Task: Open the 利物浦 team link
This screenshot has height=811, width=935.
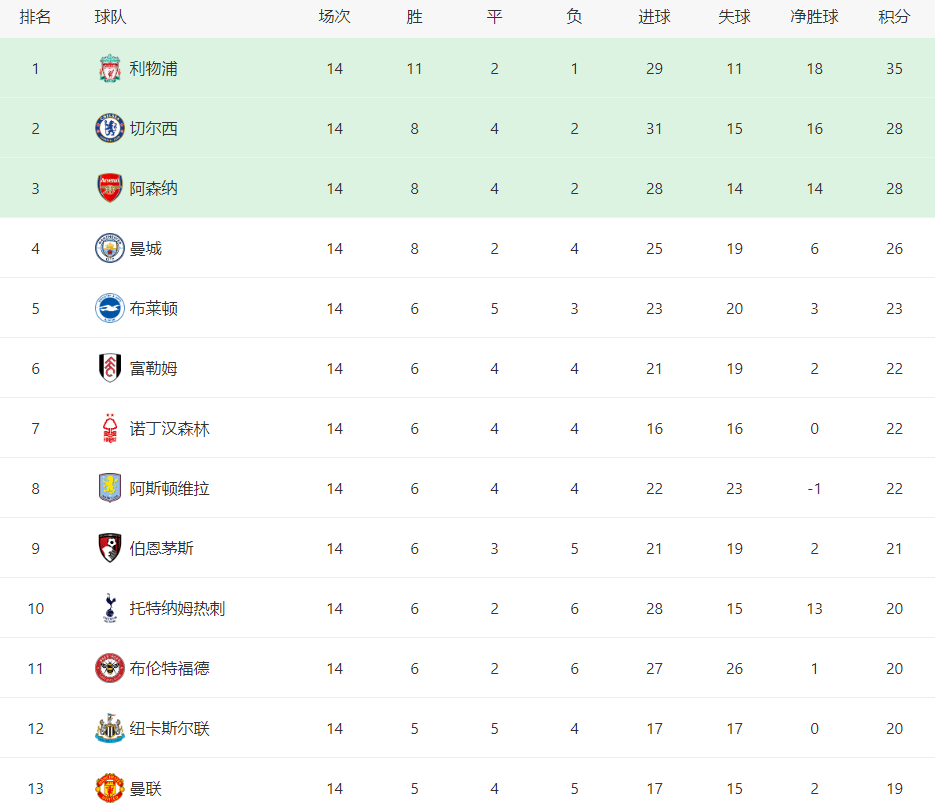Action: [x=153, y=69]
